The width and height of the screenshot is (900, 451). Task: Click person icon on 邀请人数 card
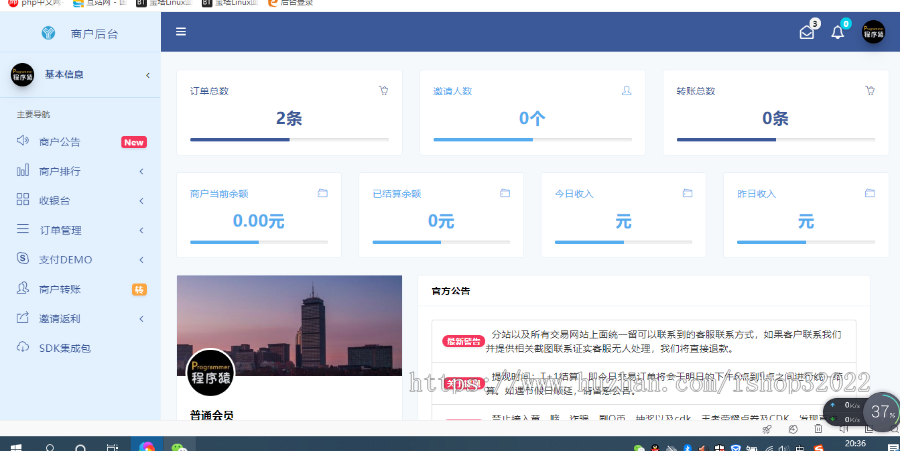tap(627, 90)
